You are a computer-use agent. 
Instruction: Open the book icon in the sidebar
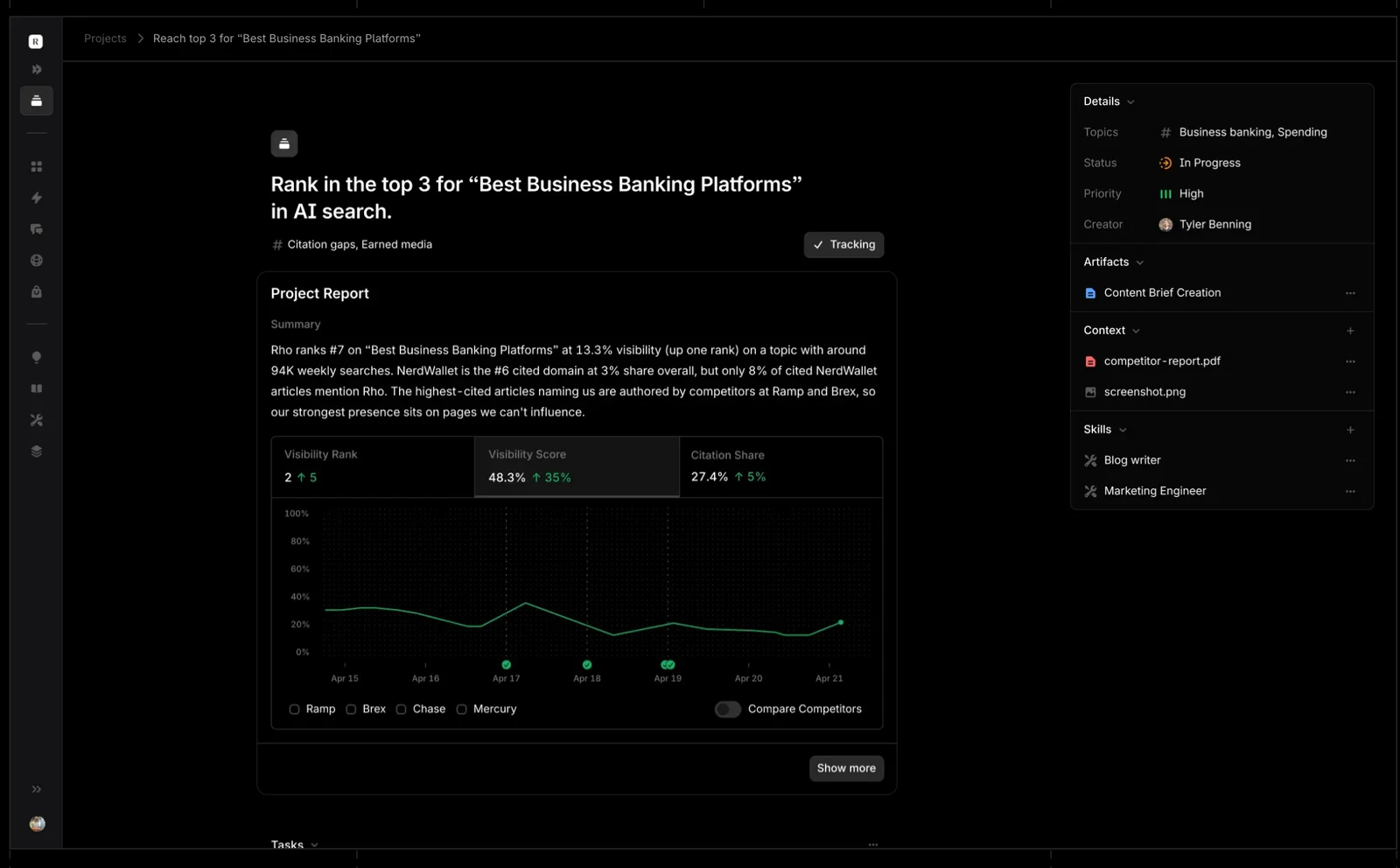pos(37,388)
